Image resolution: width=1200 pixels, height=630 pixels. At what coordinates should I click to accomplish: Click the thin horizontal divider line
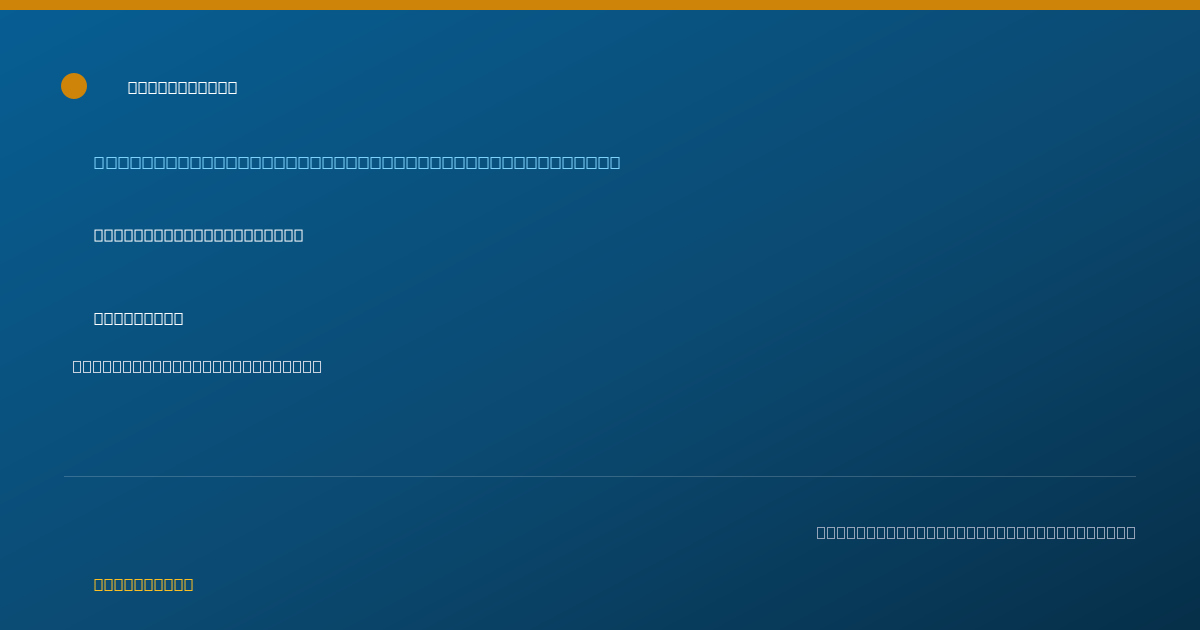click(600, 476)
